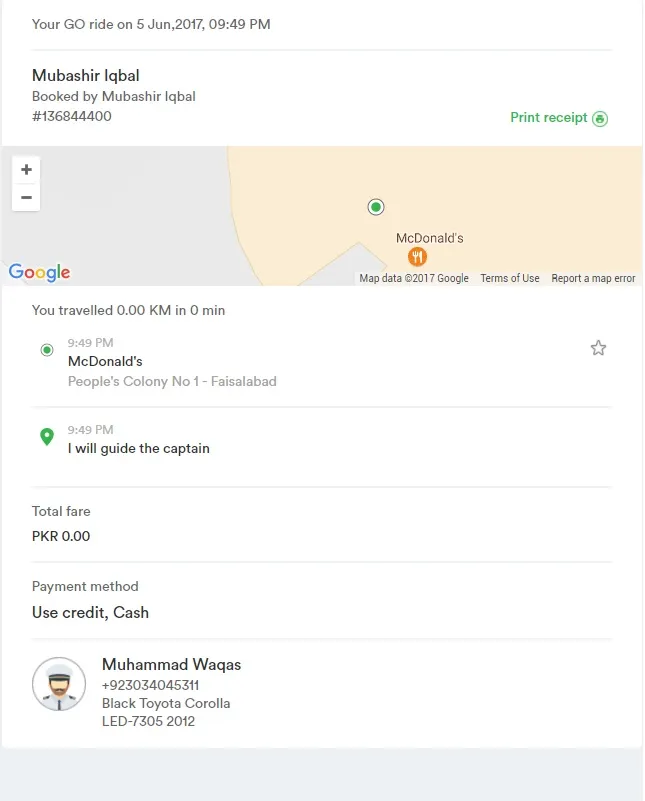Open the Google logo on the map

pos(39,272)
